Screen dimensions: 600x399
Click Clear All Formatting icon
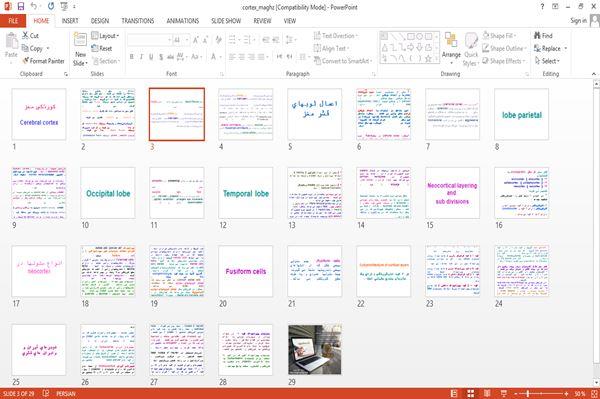click(x=218, y=40)
